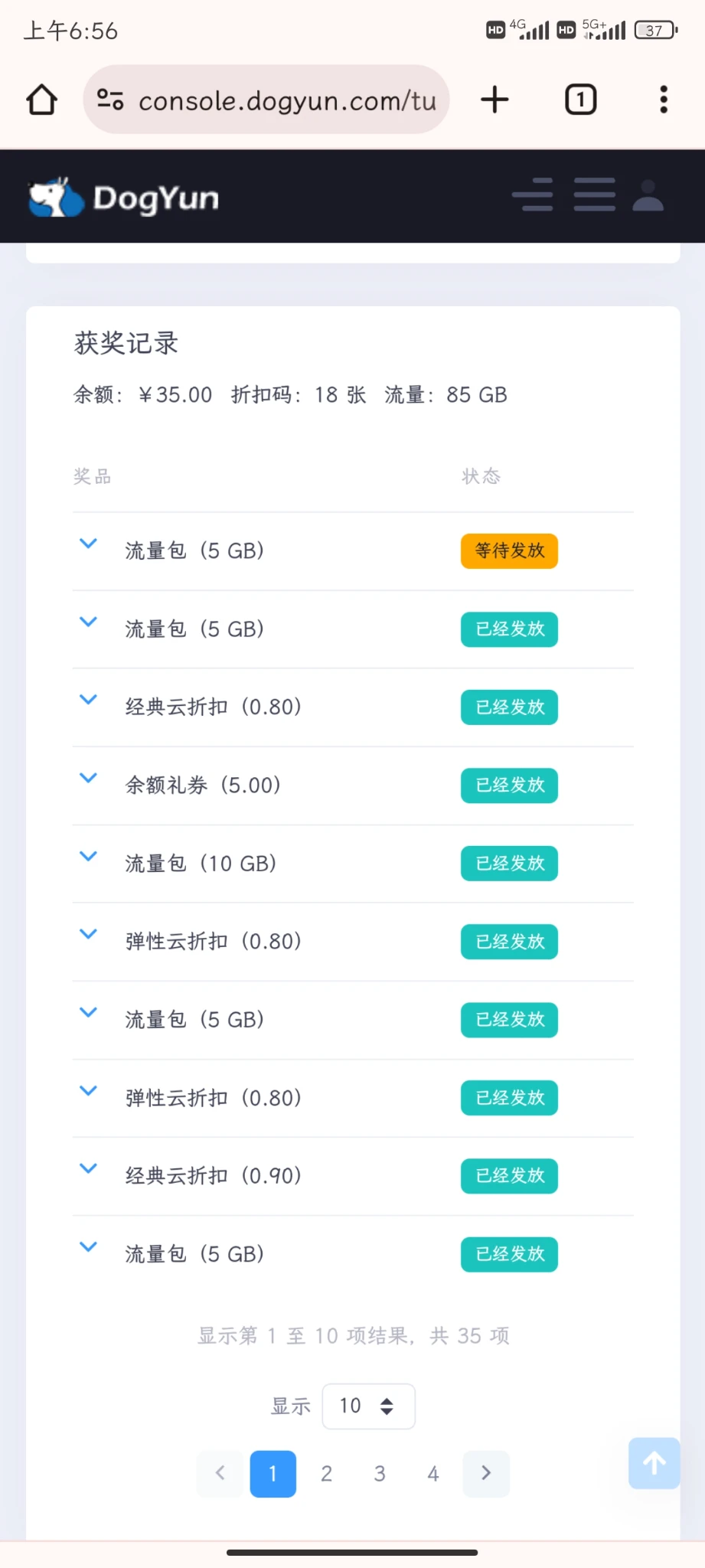Expand the 流量包 (10 GB) prize row
Viewport: 705px width, 1568px height.
89,856
